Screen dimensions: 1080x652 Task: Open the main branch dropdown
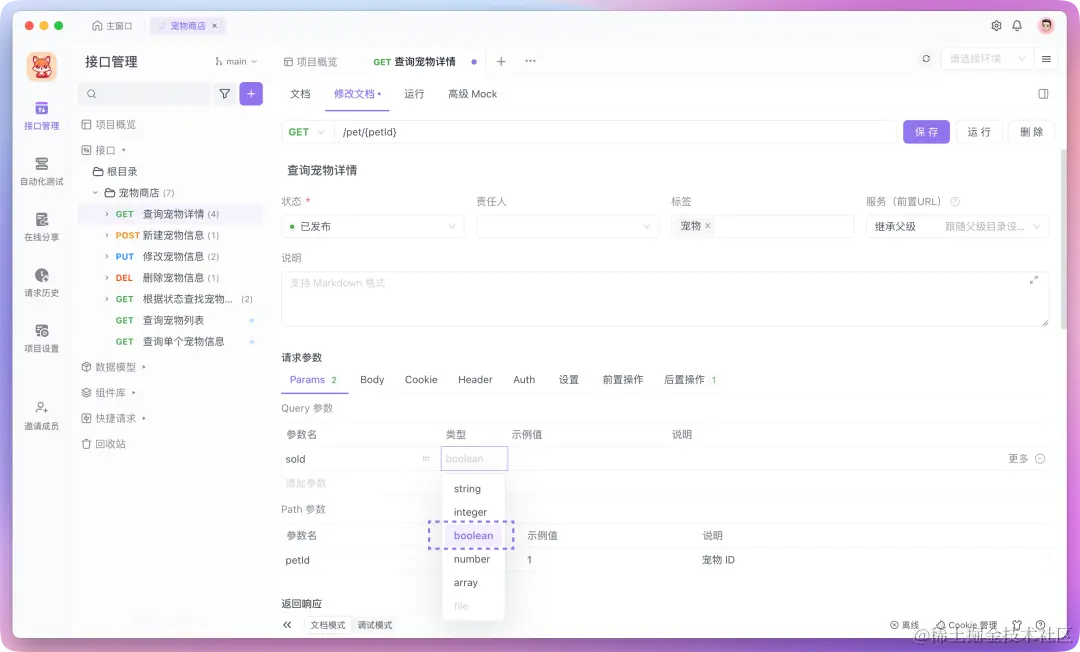coord(236,60)
